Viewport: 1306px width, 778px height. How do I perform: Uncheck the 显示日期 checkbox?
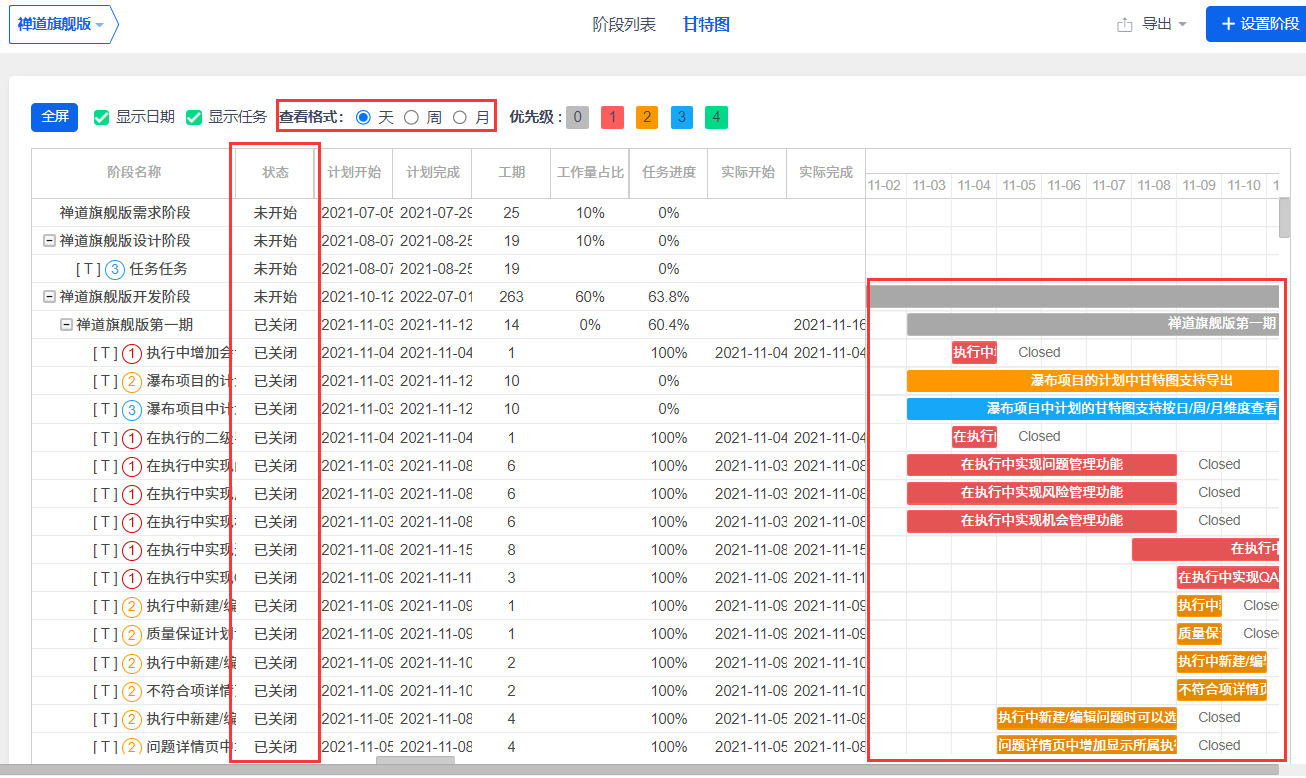point(101,117)
